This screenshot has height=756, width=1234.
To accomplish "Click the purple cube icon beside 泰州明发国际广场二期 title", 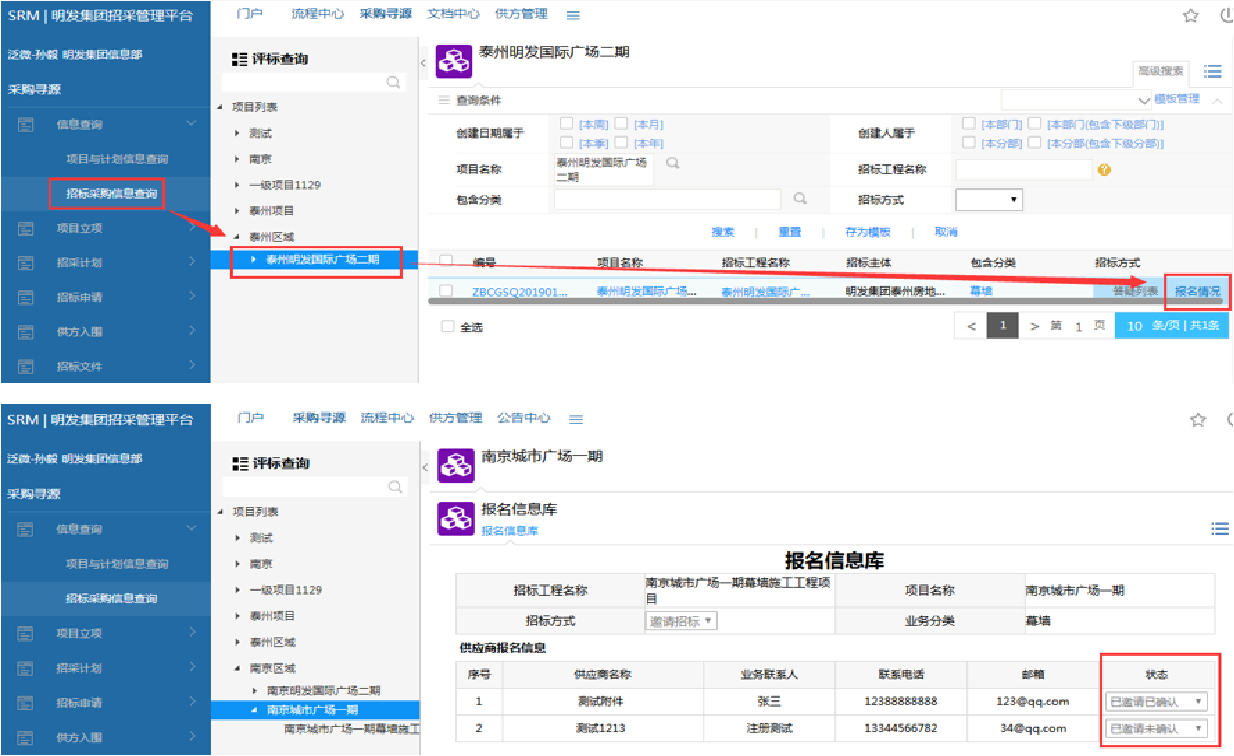I will pyautogui.click(x=455, y=59).
